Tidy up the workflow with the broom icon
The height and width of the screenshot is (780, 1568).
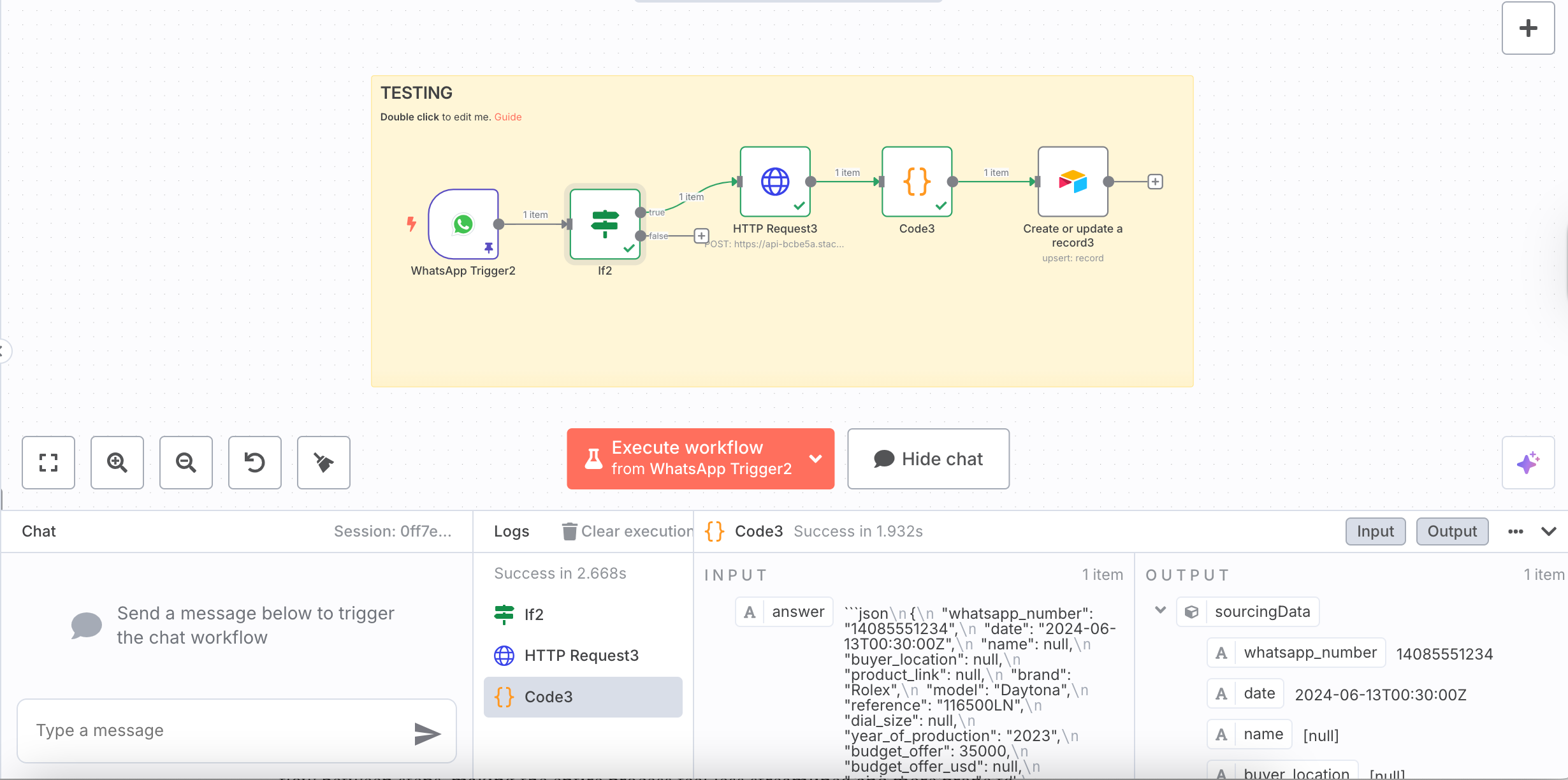click(x=324, y=463)
